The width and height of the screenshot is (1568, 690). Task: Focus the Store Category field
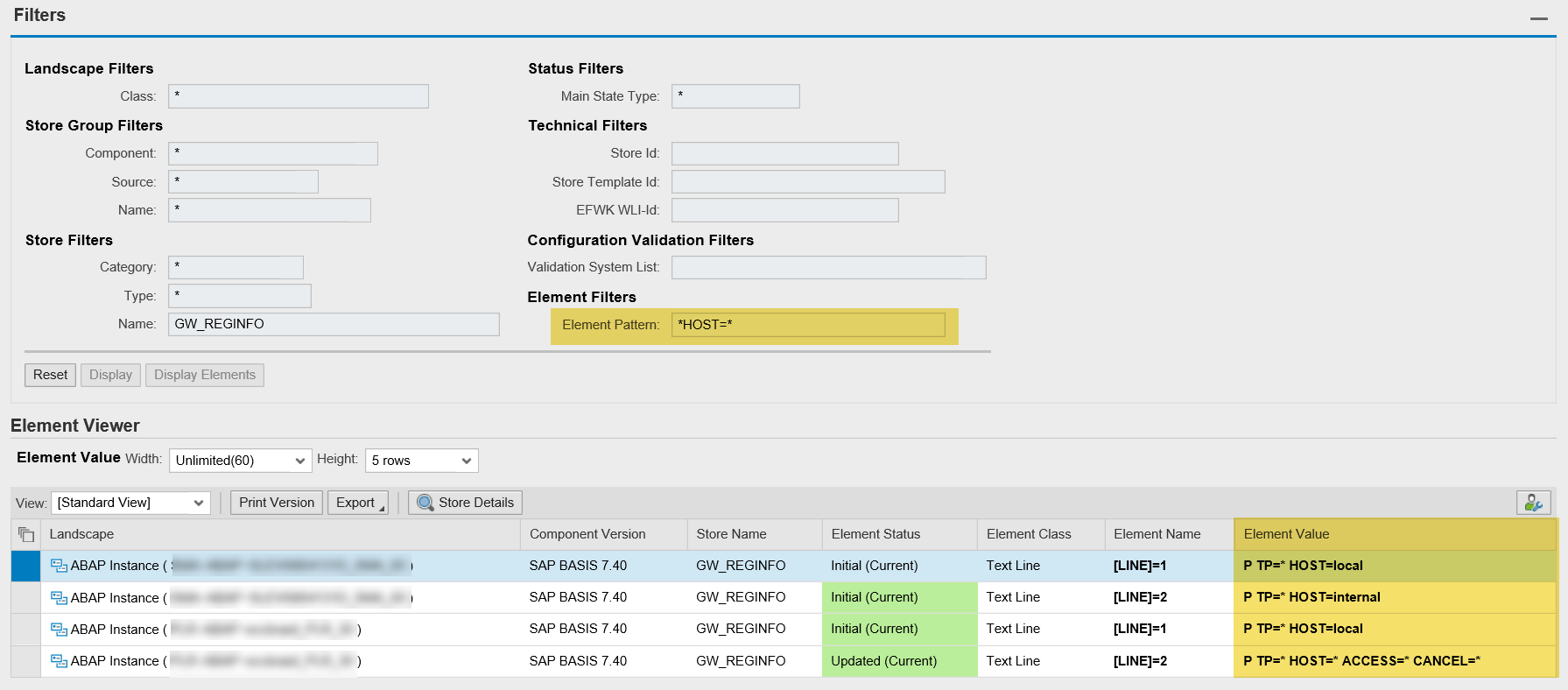[x=236, y=267]
